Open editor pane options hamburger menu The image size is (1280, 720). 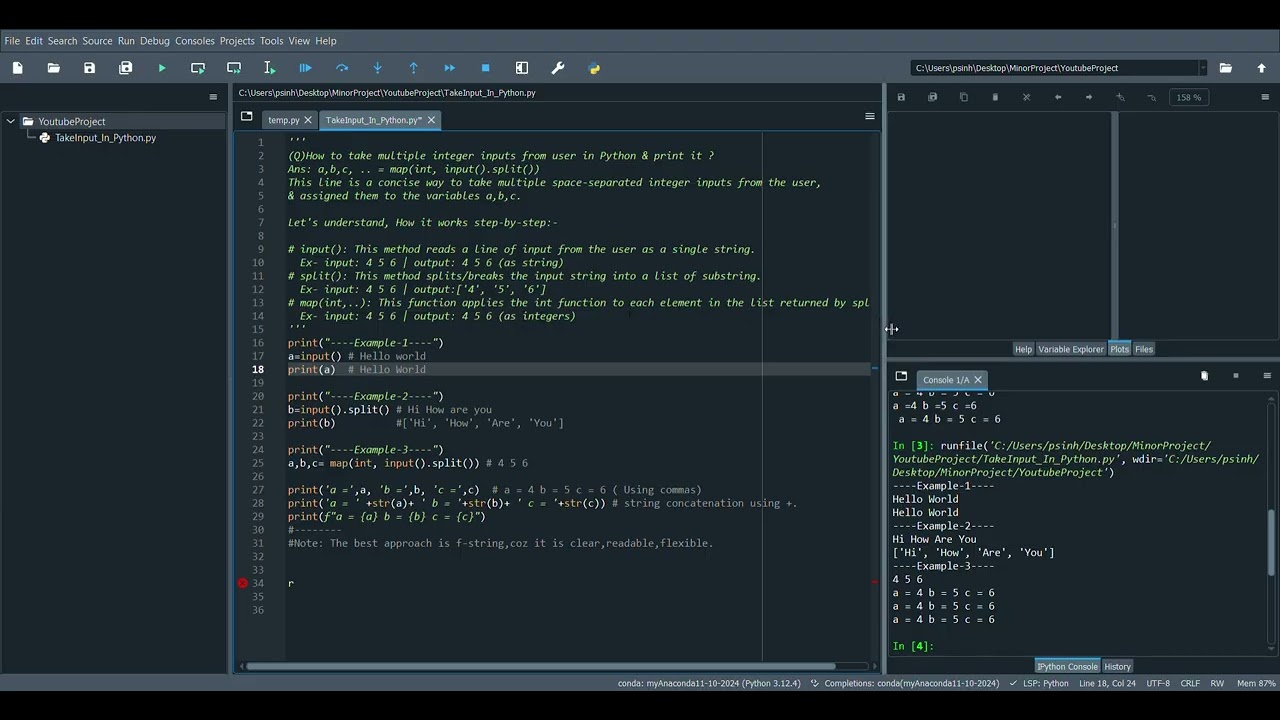[870, 117]
